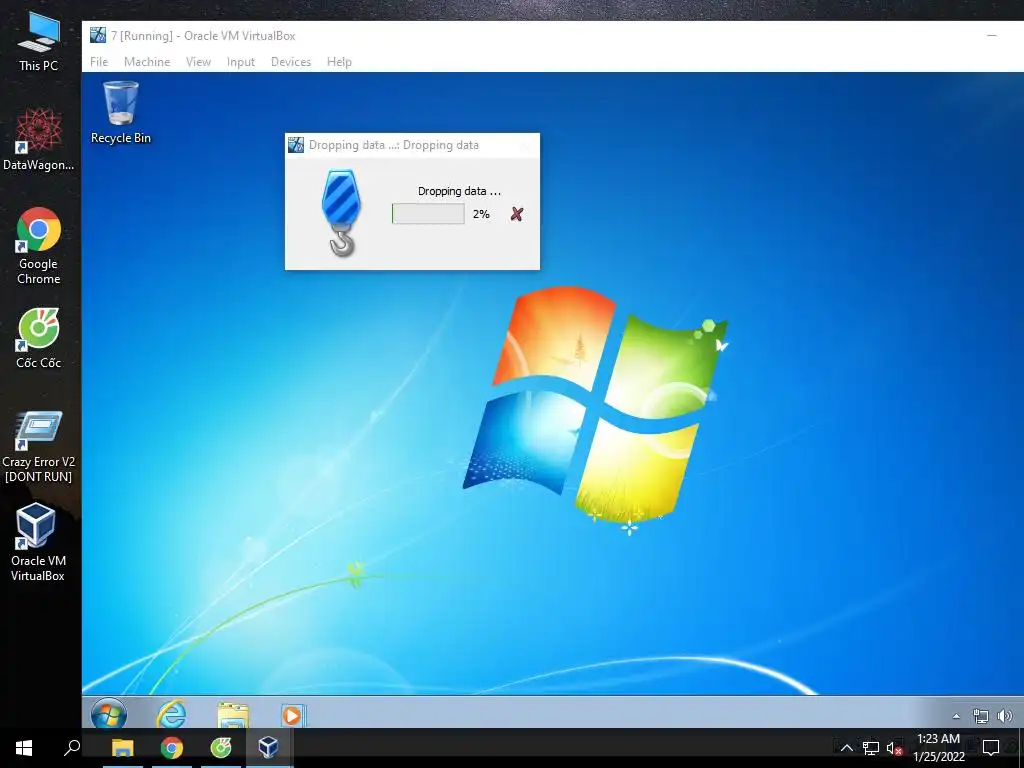Click host tray network icon

[x=871, y=748]
